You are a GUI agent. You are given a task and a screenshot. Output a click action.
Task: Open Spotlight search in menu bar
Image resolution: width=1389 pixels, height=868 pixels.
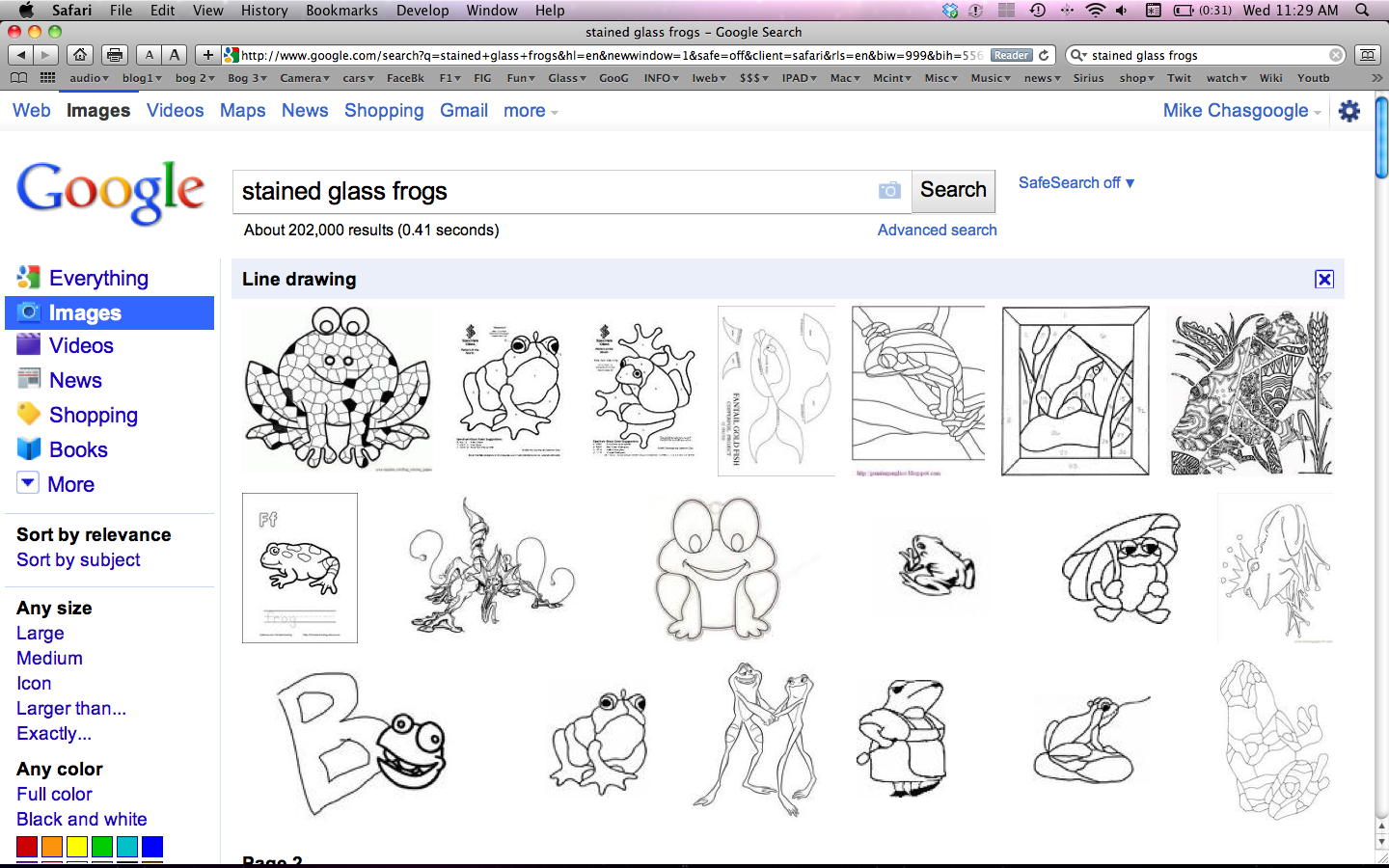pos(1362,10)
